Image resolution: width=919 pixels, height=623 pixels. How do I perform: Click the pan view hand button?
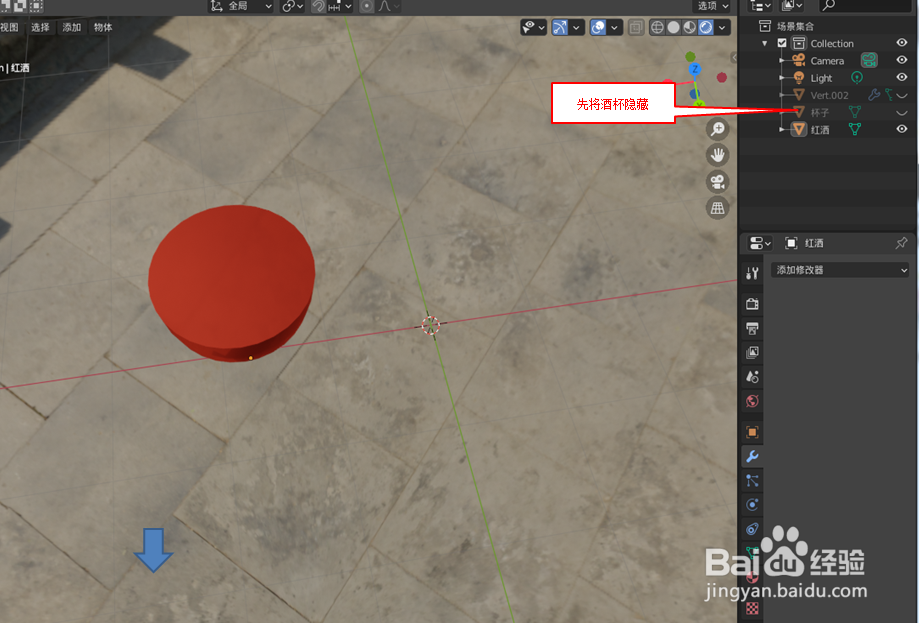(x=717, y=155)
